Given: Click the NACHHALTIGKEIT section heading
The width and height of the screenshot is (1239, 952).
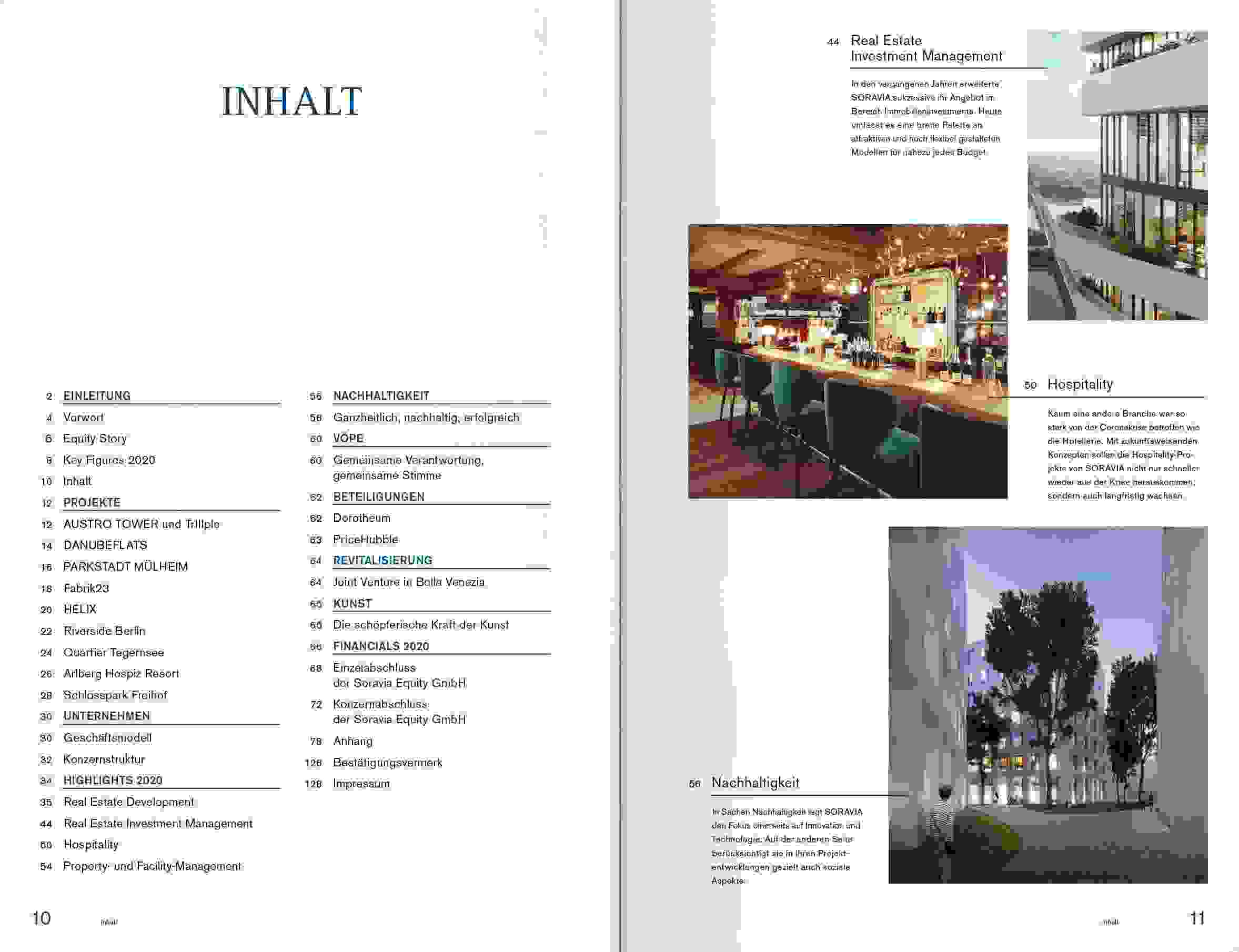Looking at the screenshot, I should click(381, 396).
